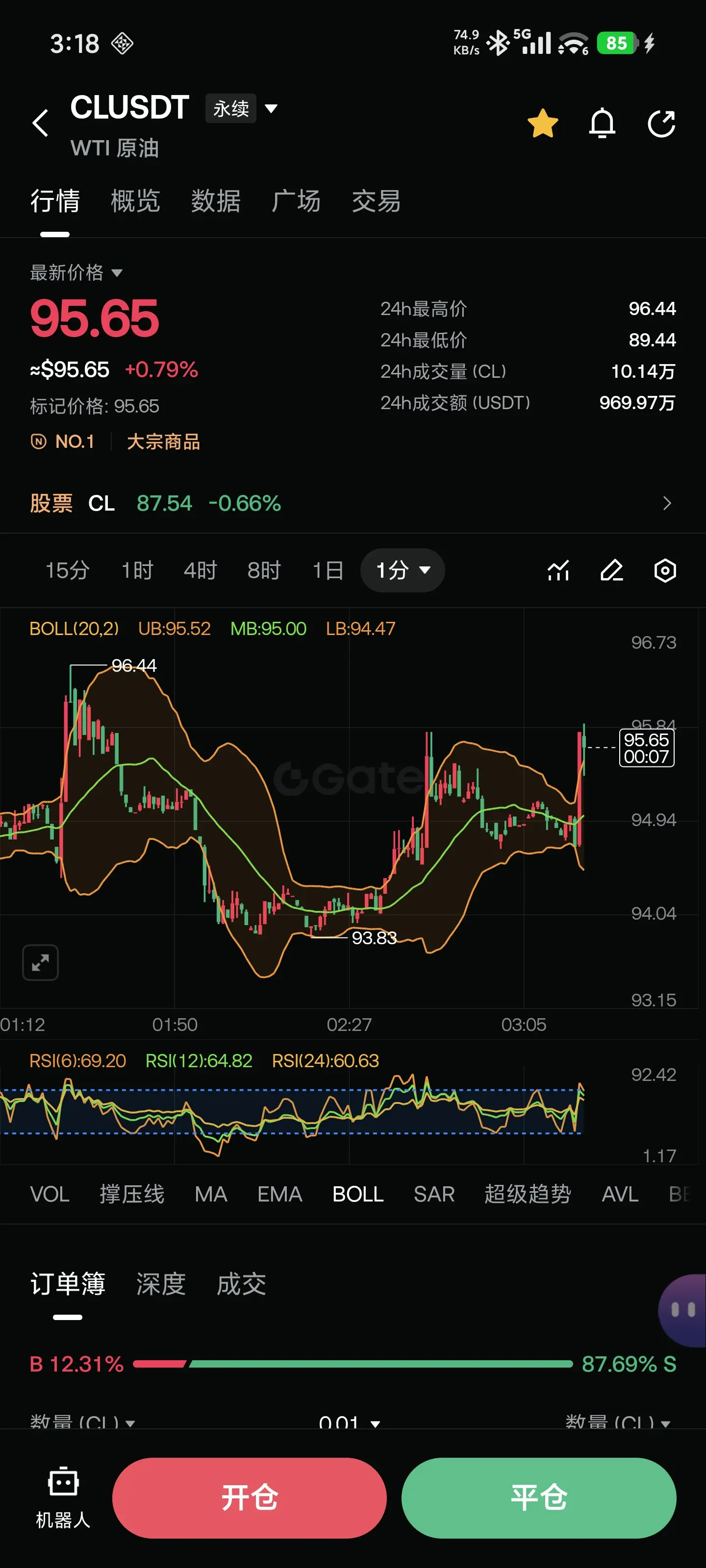This screenshot has width=706, height=1568.
Task: Open the 机器人 bot icon
Action: [63, 1498]
